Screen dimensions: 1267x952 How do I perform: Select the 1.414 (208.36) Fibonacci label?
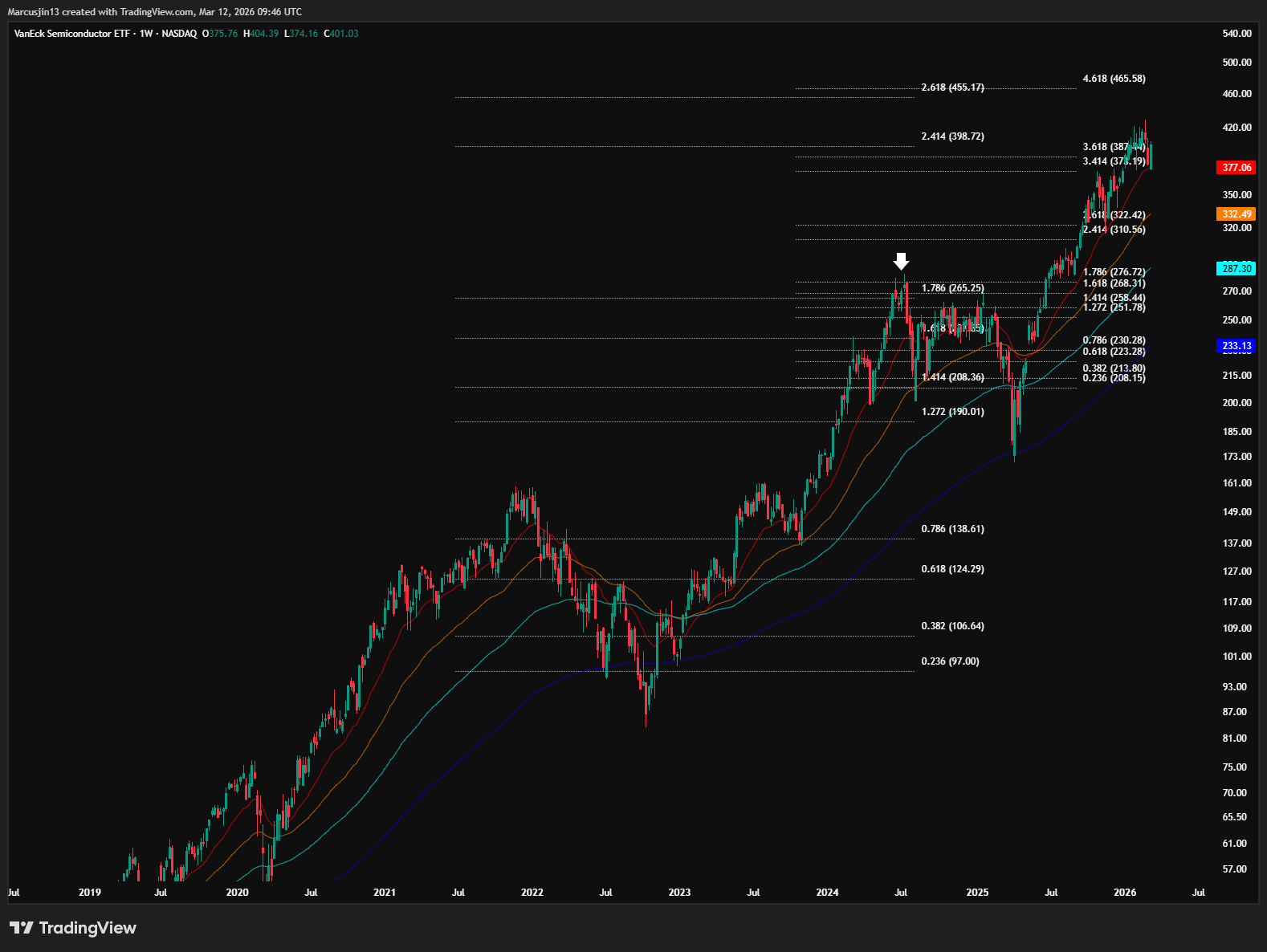952,377
